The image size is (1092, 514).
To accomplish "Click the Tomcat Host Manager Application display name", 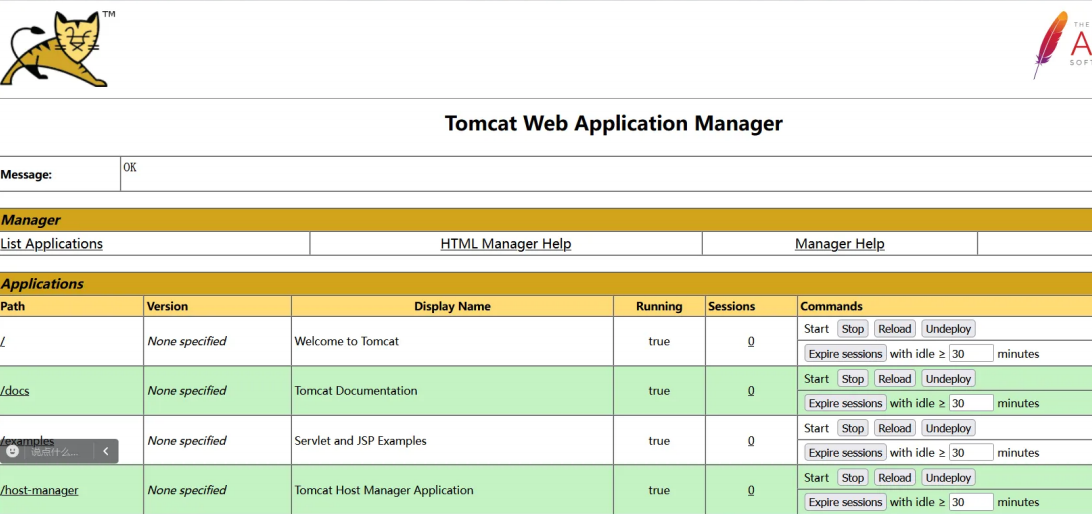I will tap(384, 490).
